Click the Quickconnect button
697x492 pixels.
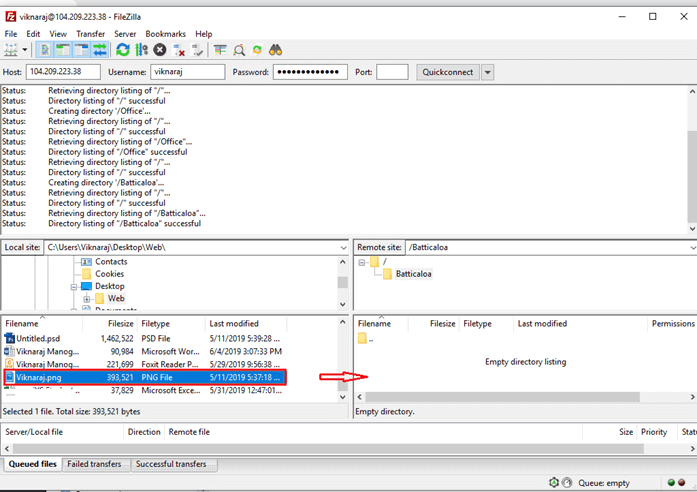(448, 72)
